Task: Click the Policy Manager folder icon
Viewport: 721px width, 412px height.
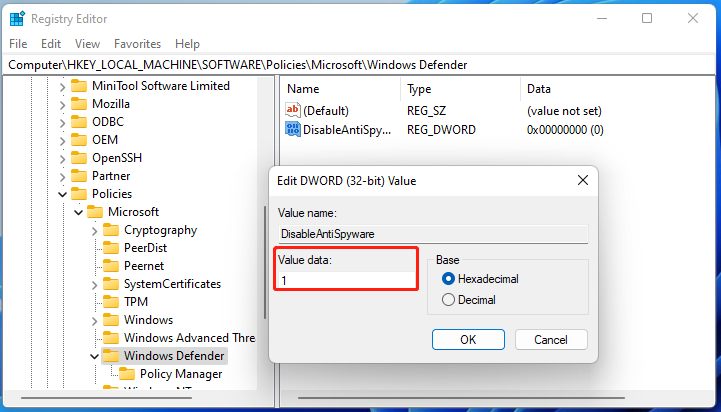Action: (127, 374)
